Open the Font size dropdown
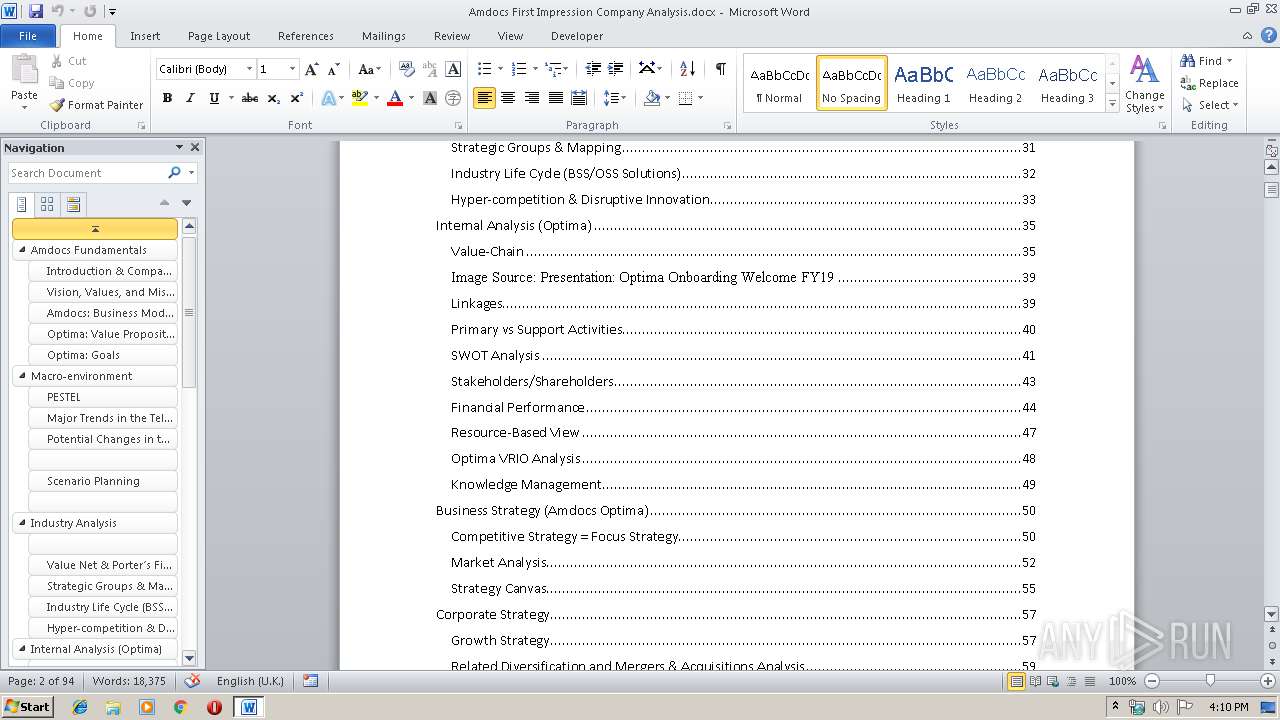1280x720 pixels. click(x=292, y=69)
